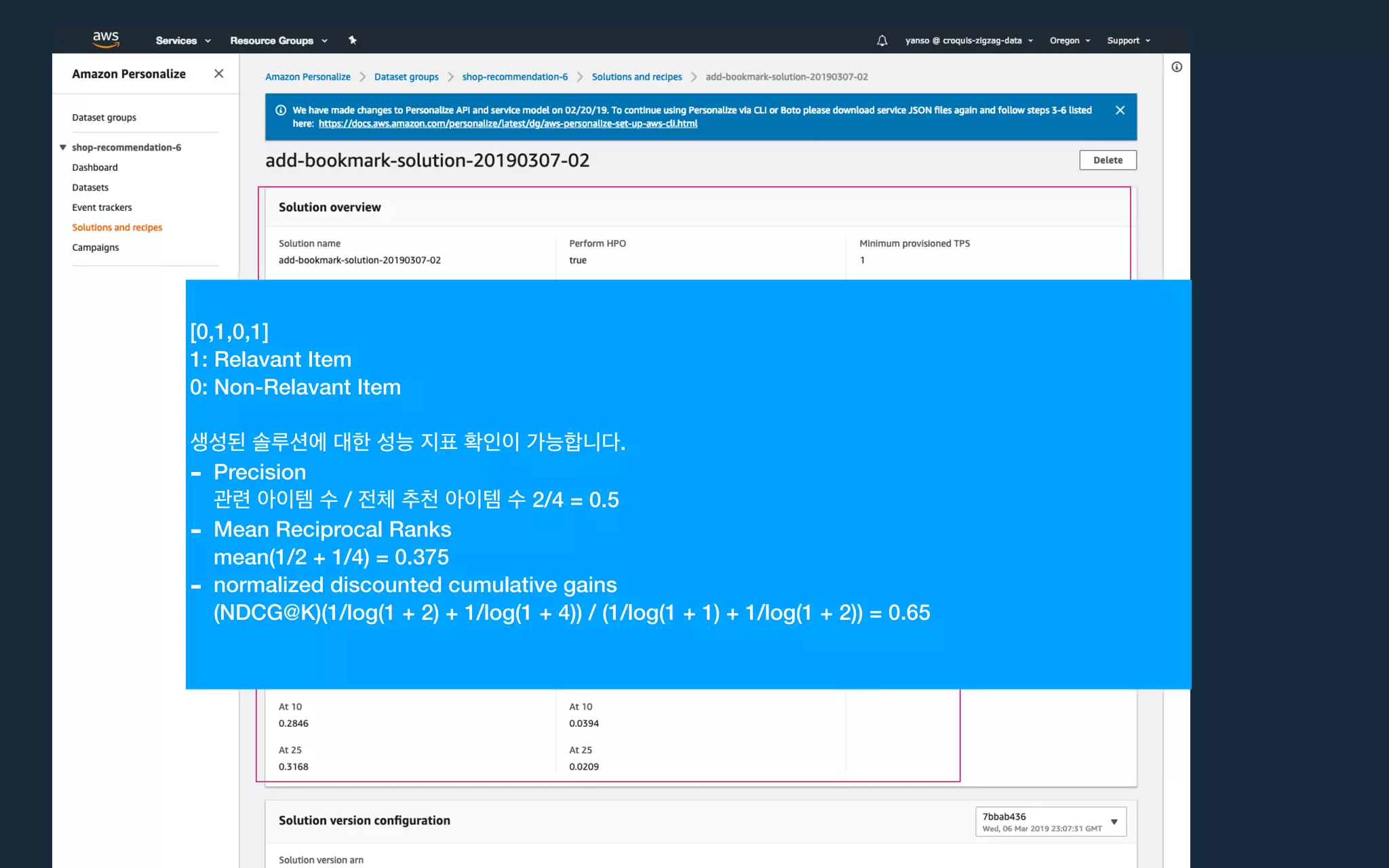Click the Delete button

[1108, 160]
